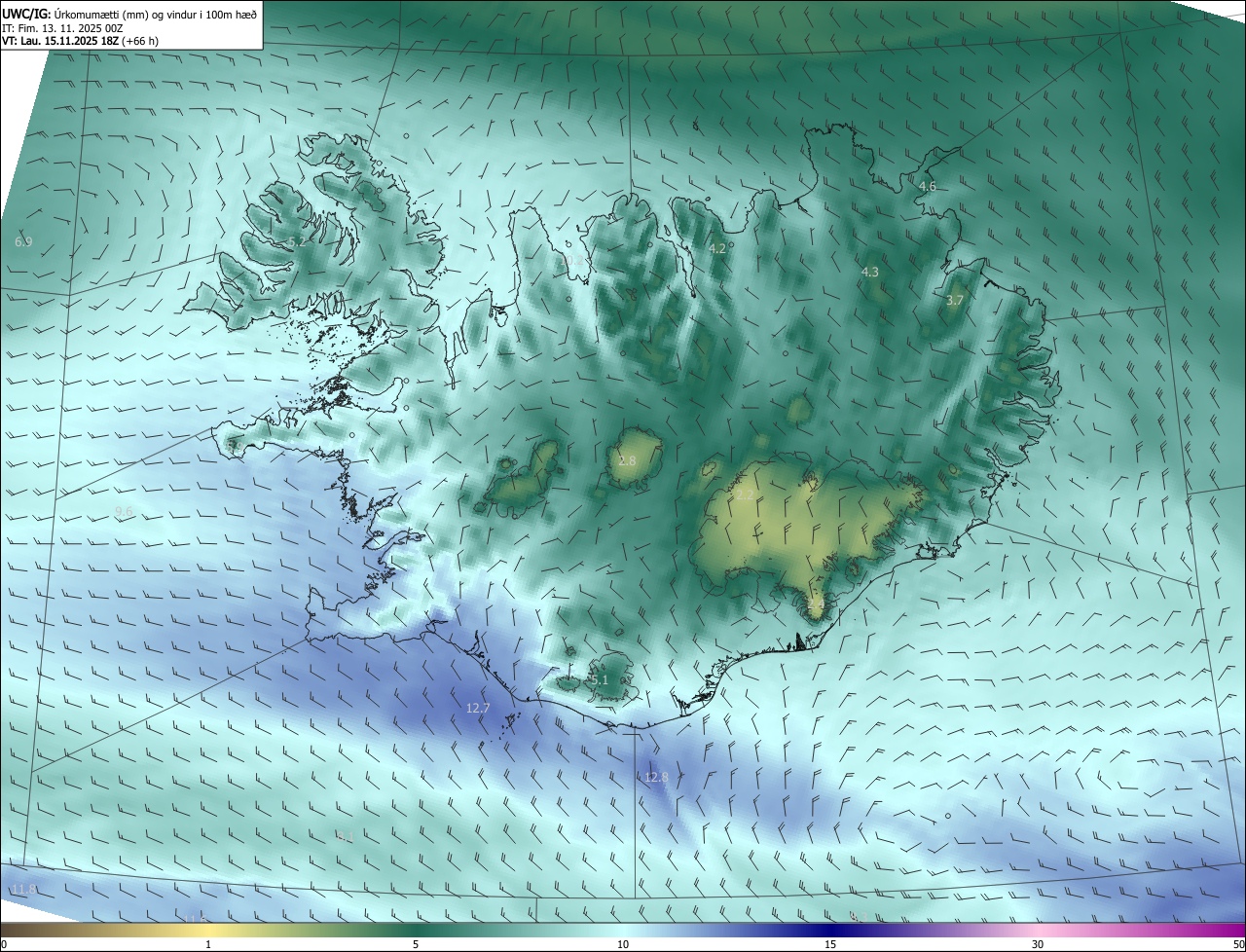Click the 4.3 value label on the map
This screenshot has height=952, width=1246.
pos(870,273)
